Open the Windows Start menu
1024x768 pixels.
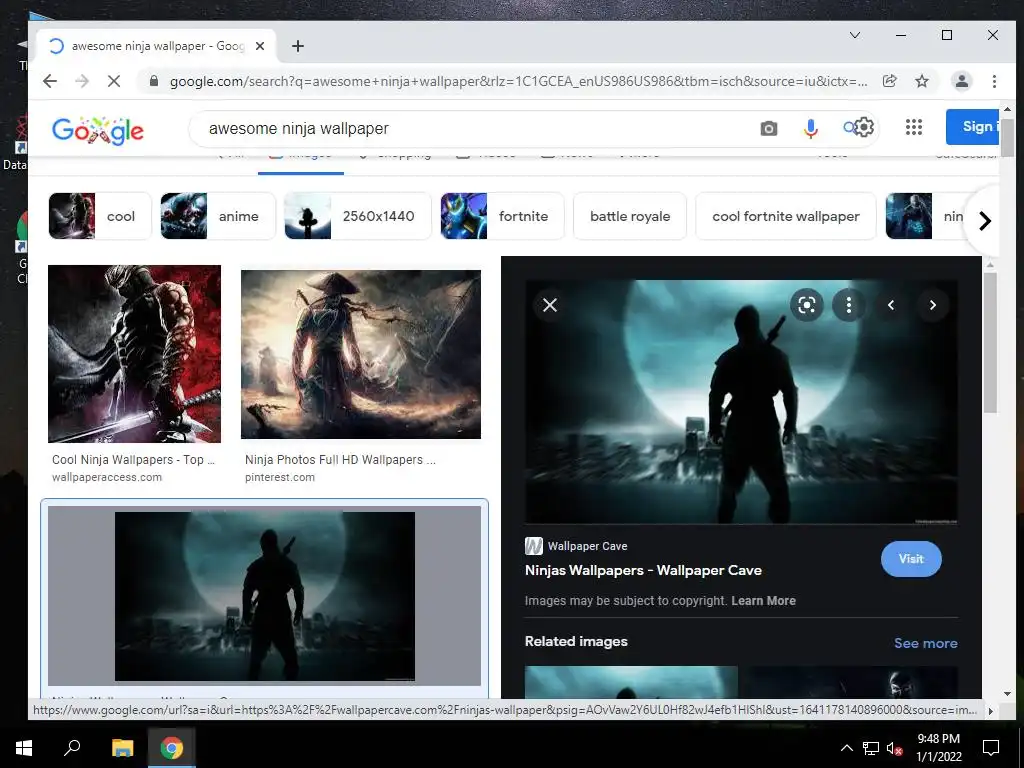tap(24, 747)
